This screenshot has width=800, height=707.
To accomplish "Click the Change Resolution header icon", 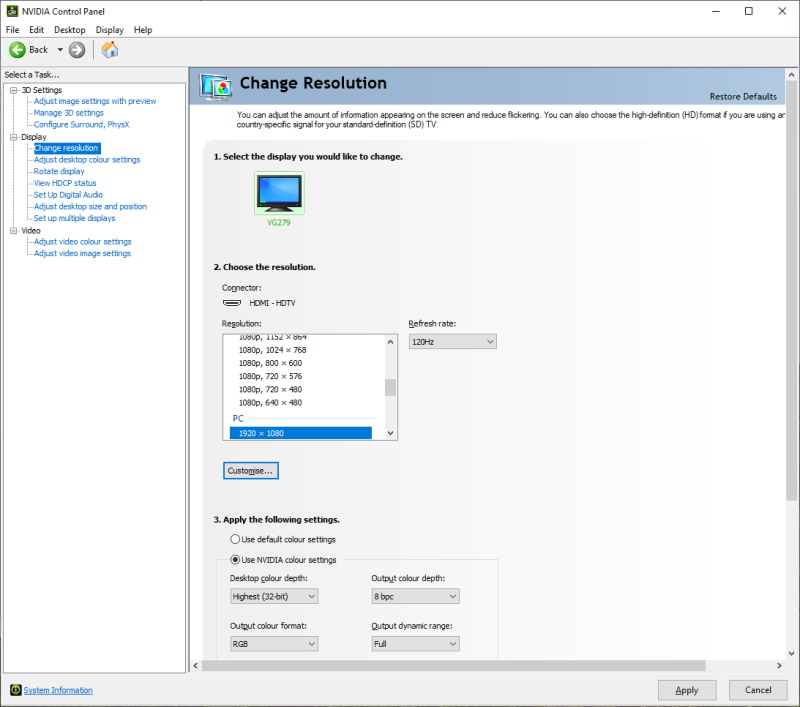I will (216, 87).
